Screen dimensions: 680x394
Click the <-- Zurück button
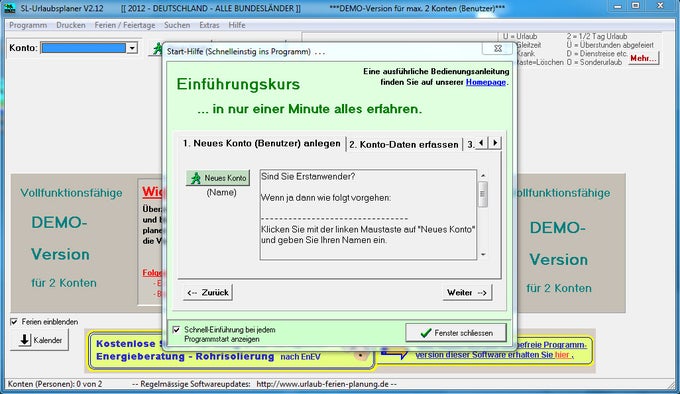208,293
